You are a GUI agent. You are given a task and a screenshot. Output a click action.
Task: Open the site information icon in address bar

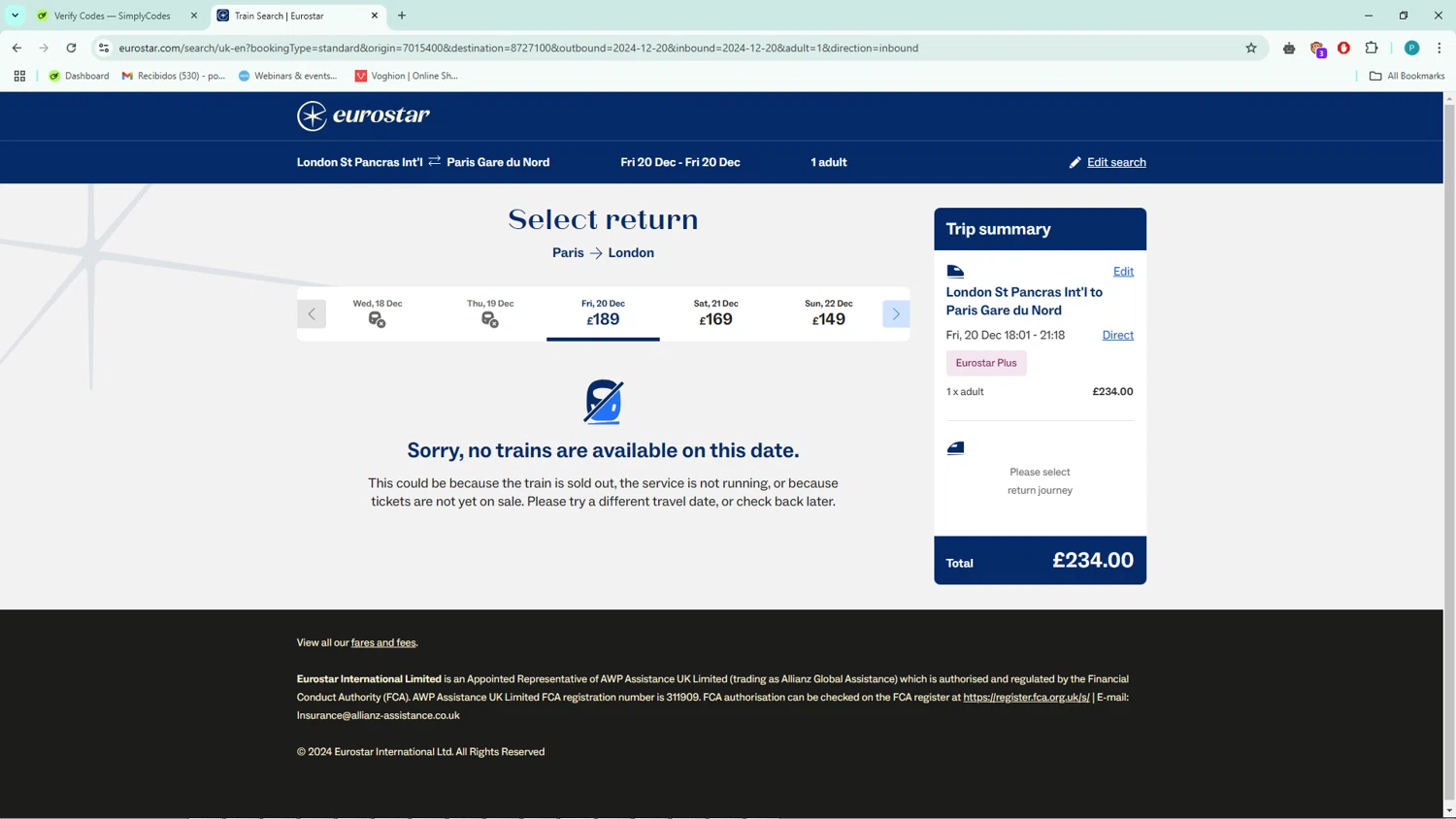coord(104,48)
